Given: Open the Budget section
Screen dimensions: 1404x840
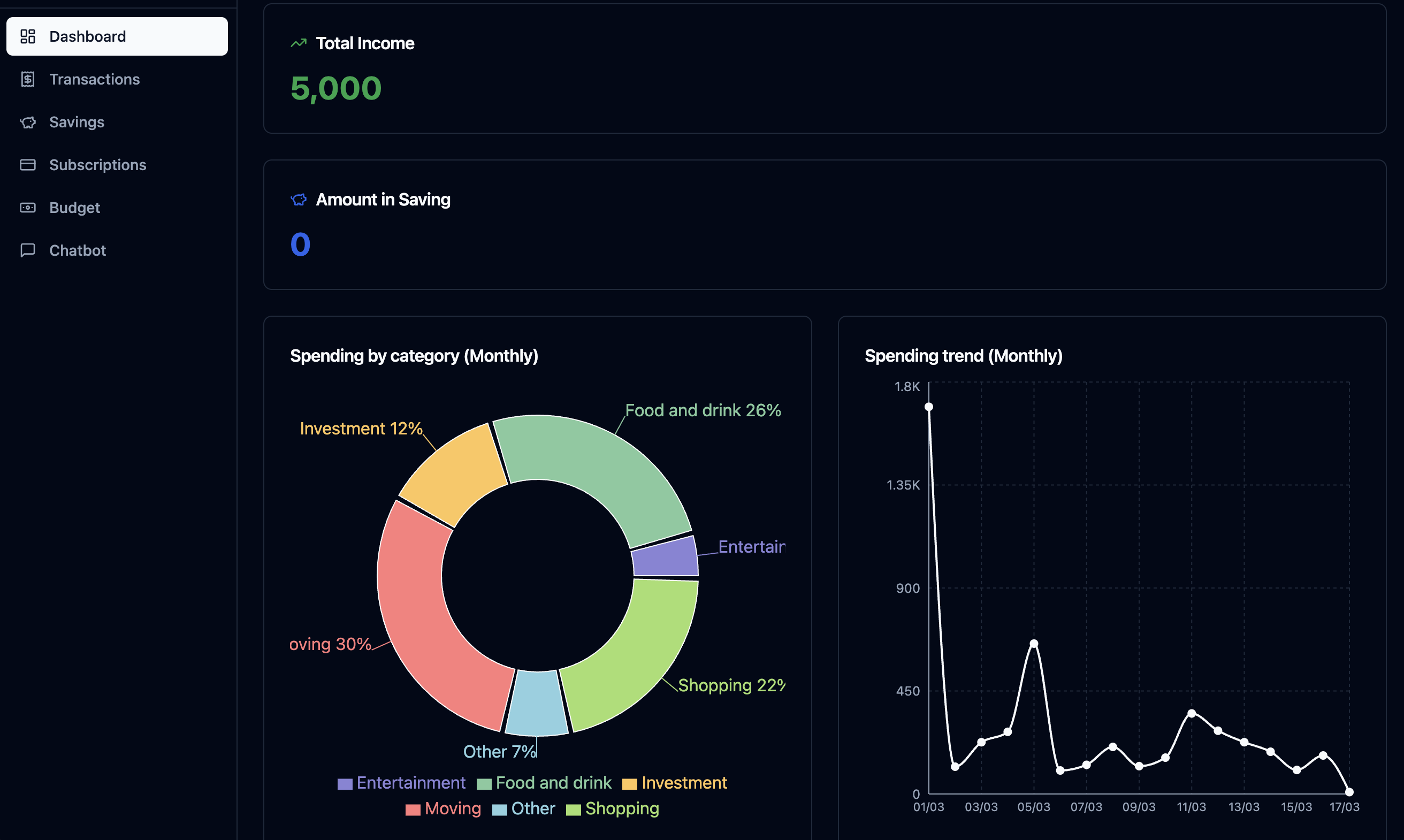Looking at the screenshot, I should [74, 208].
